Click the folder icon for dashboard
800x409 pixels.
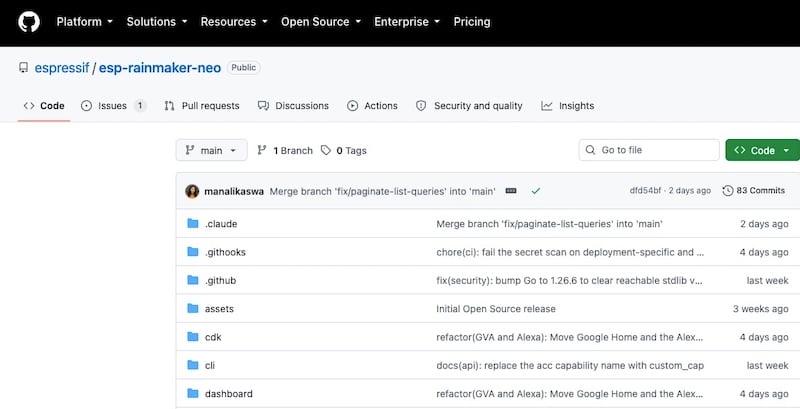tap(193, 393)
